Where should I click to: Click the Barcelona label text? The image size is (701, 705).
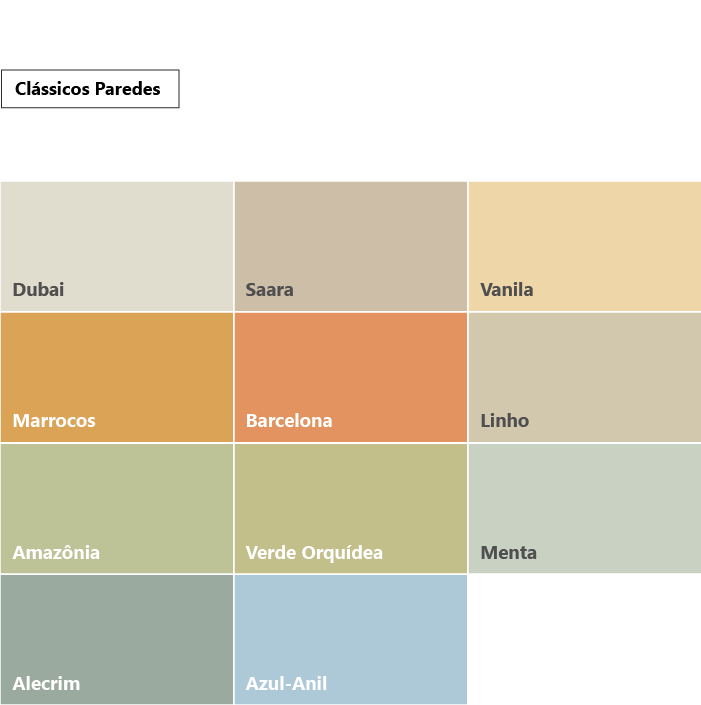tap(289, 421)
